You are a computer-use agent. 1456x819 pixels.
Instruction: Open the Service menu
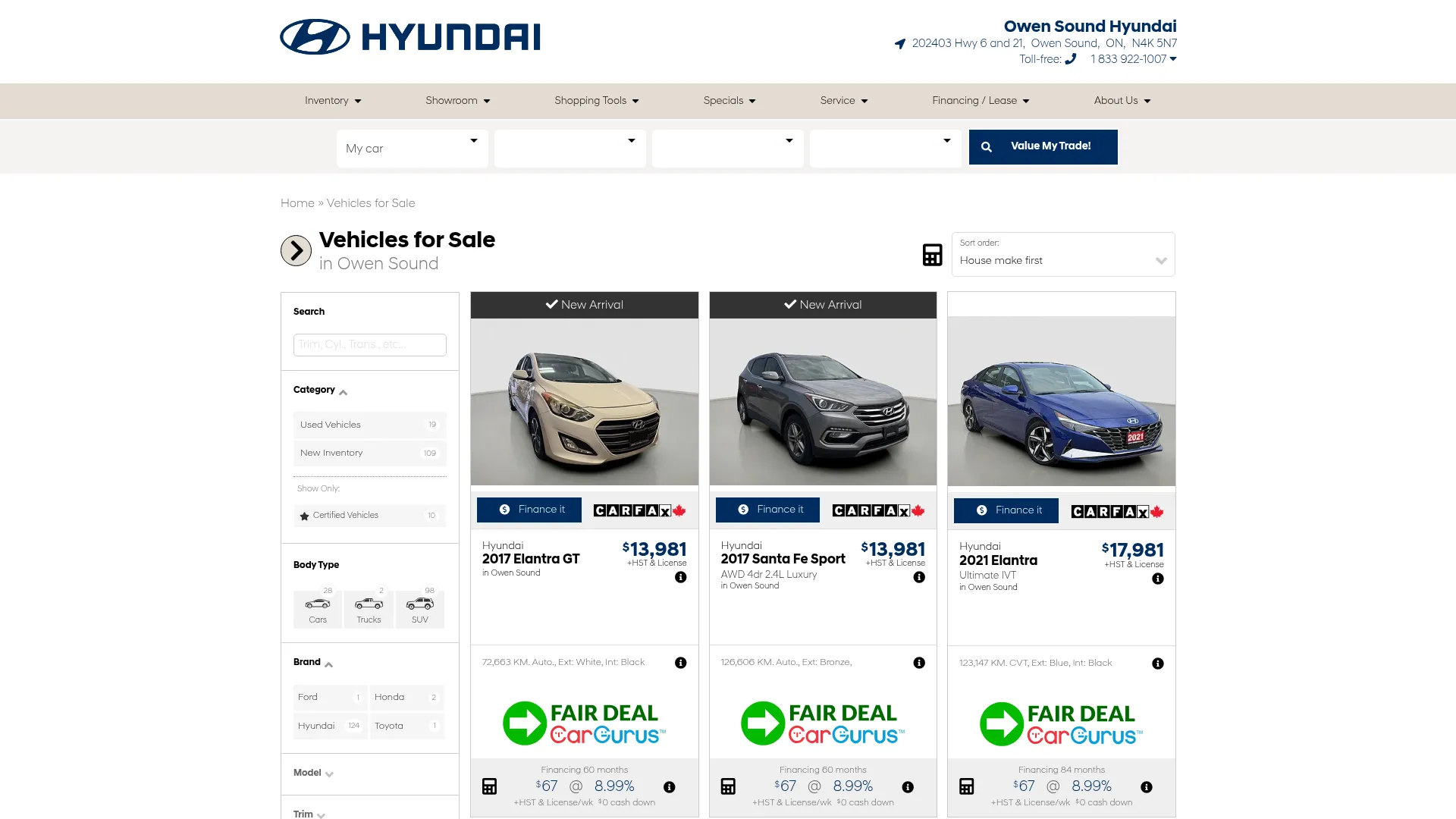point(844,101)
